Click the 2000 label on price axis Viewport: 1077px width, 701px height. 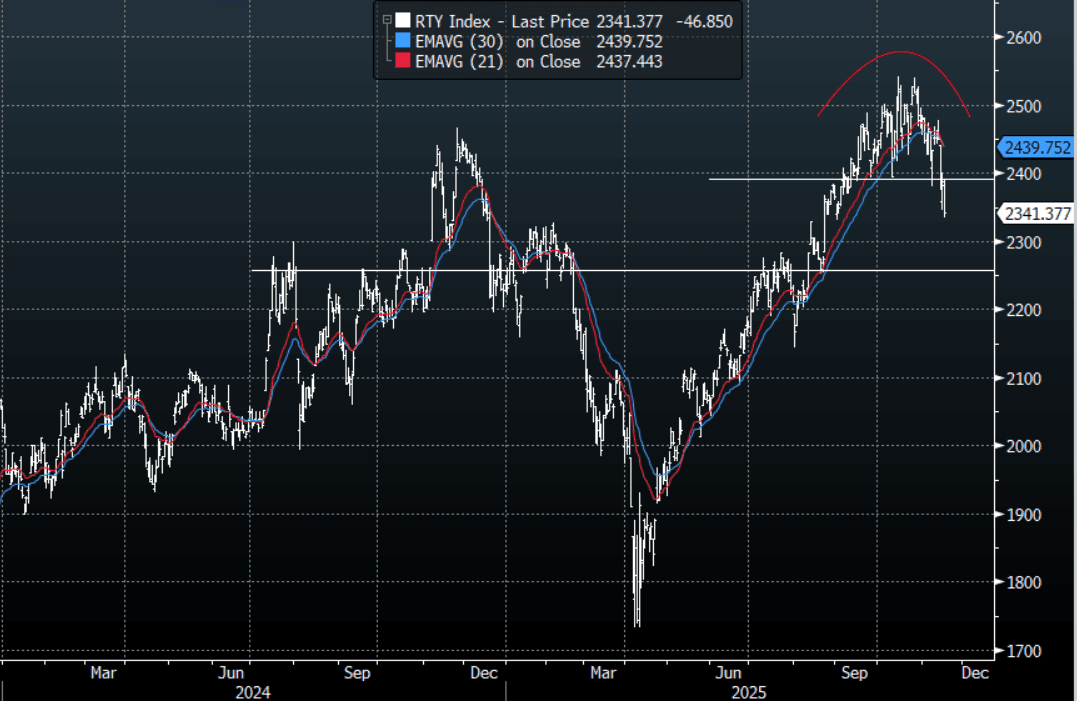coord(1024,447)
